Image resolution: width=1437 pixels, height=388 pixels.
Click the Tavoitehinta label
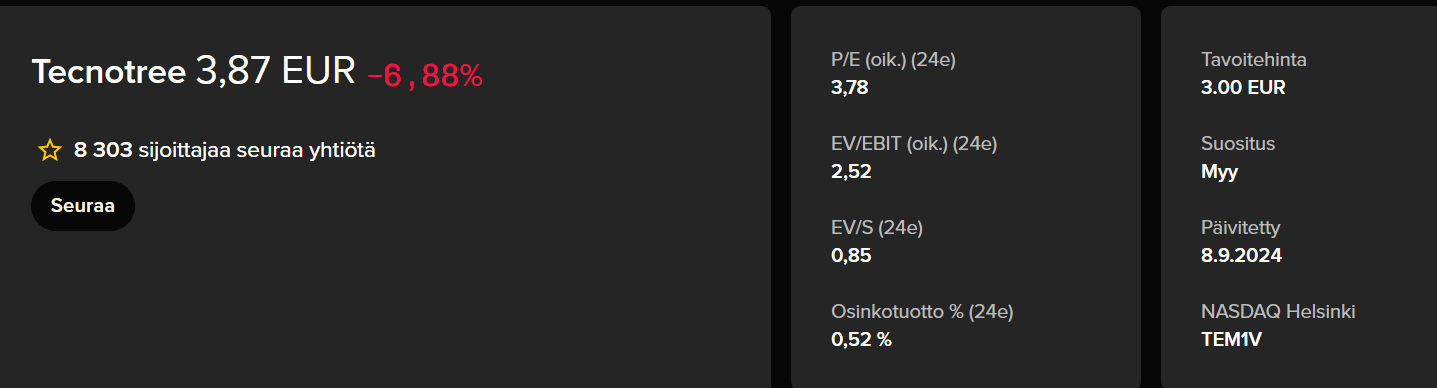pyautogui.click(x=1254, y=60)
